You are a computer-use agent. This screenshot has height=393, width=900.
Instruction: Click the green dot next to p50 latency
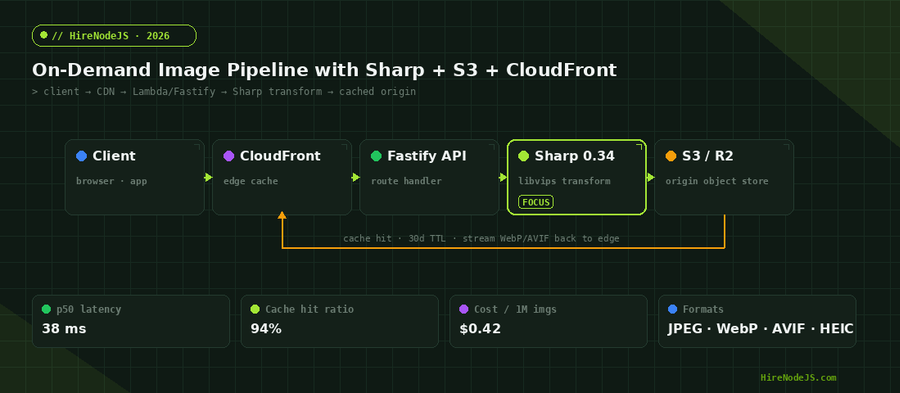click(x=46, y=310)
